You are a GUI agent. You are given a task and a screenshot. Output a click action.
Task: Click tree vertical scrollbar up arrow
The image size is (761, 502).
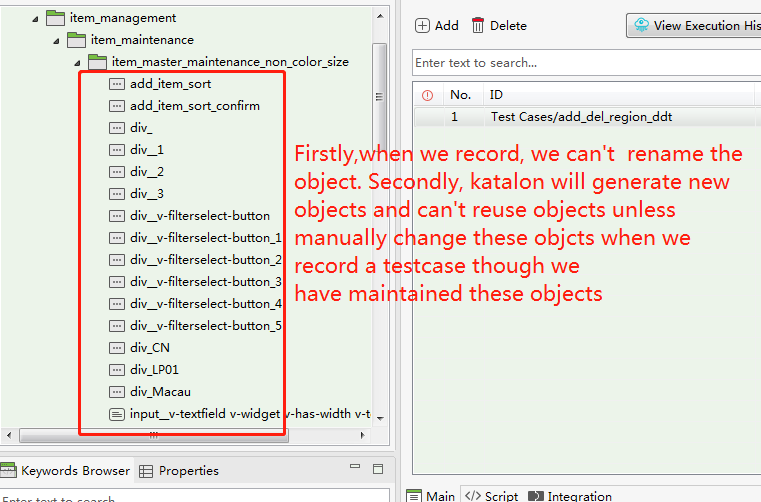(380, 17)
